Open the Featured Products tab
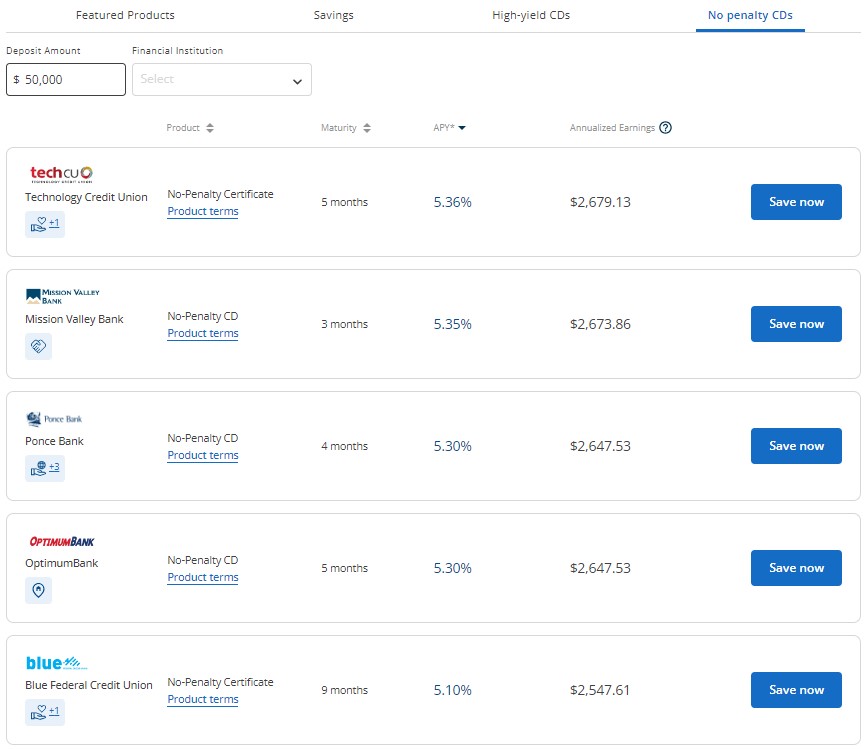Viewport: 866px width, 749px height. coord(125,15)
